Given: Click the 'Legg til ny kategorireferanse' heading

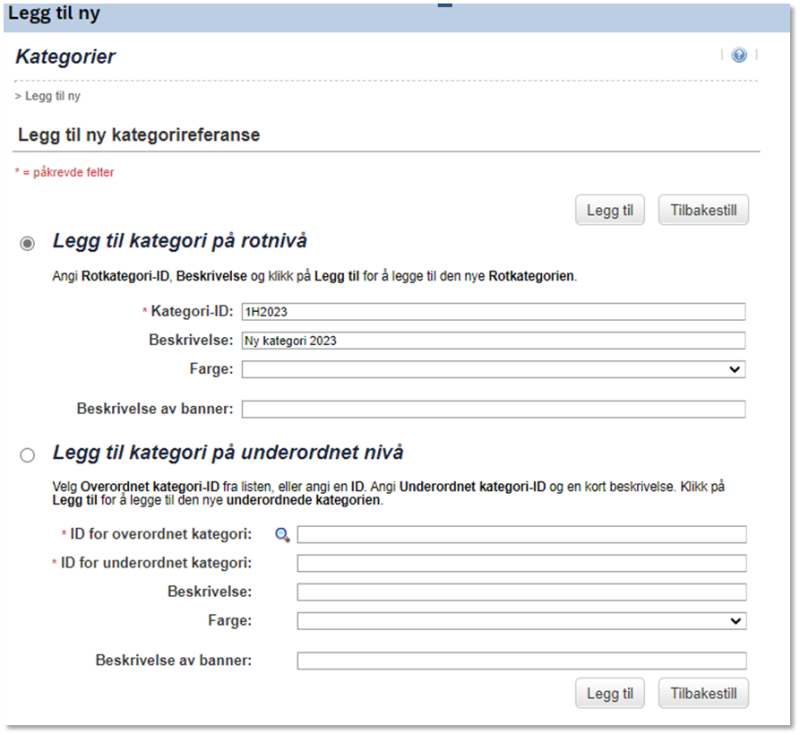Looking at the screenshot, I should pyautogui.click(x=139, y=135).
